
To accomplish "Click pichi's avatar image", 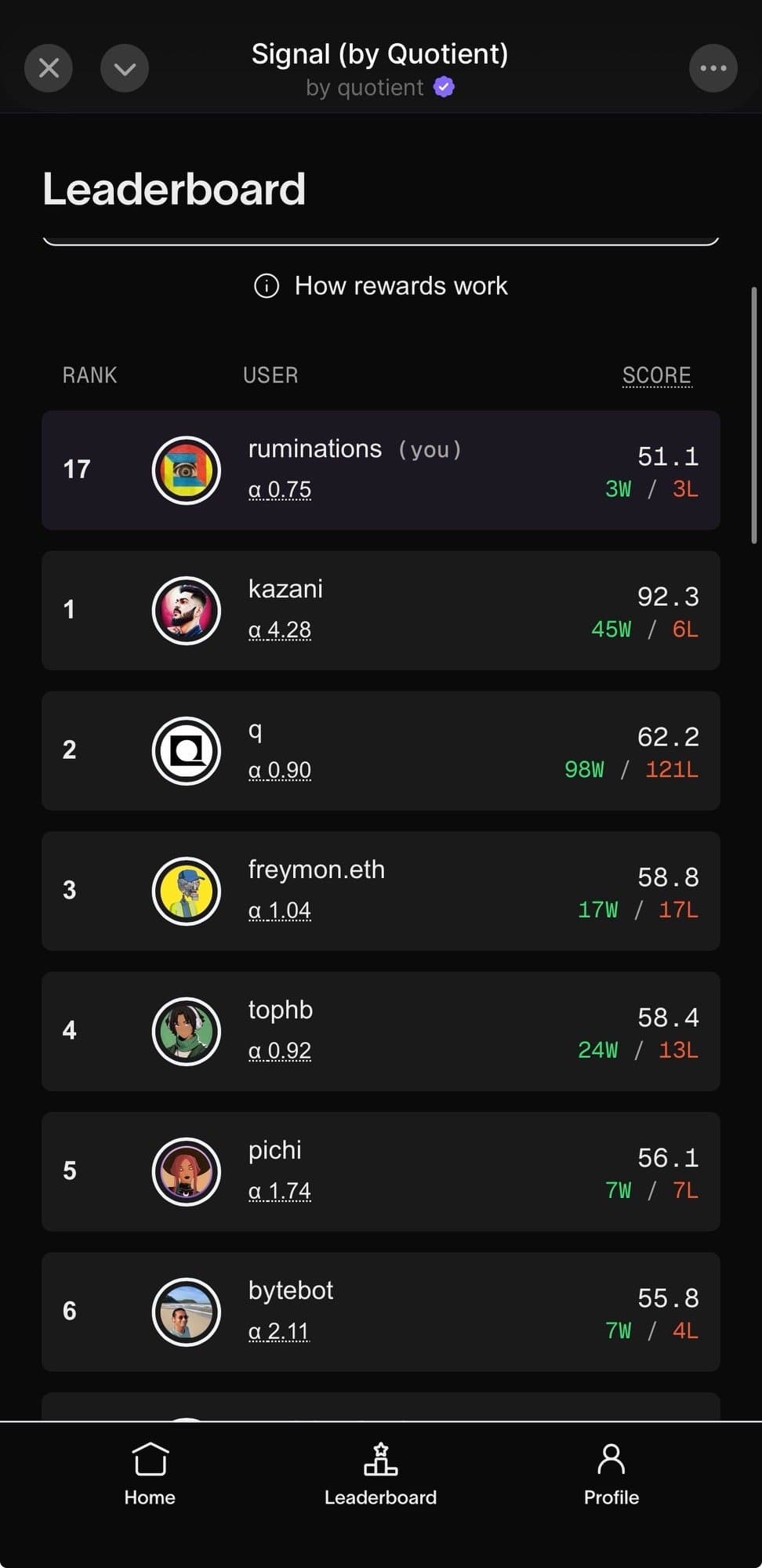I will coord(186,1172).
